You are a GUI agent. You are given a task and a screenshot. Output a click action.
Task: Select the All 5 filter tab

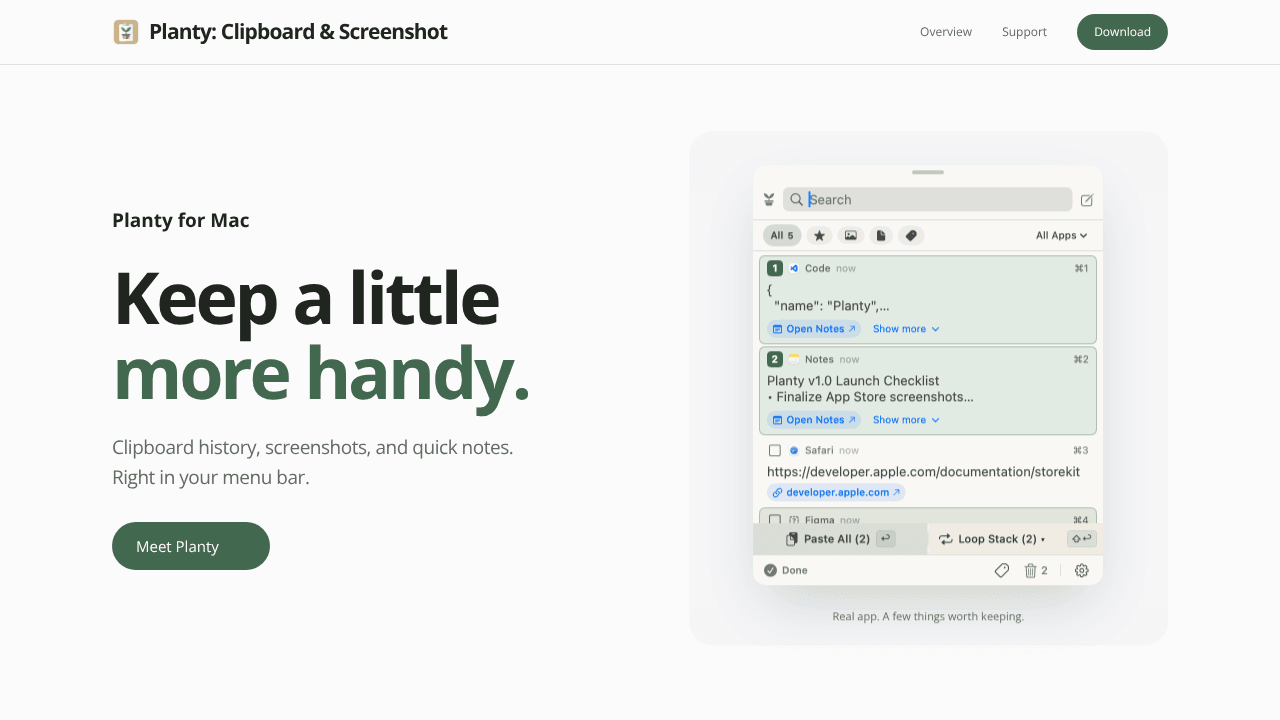782,236
